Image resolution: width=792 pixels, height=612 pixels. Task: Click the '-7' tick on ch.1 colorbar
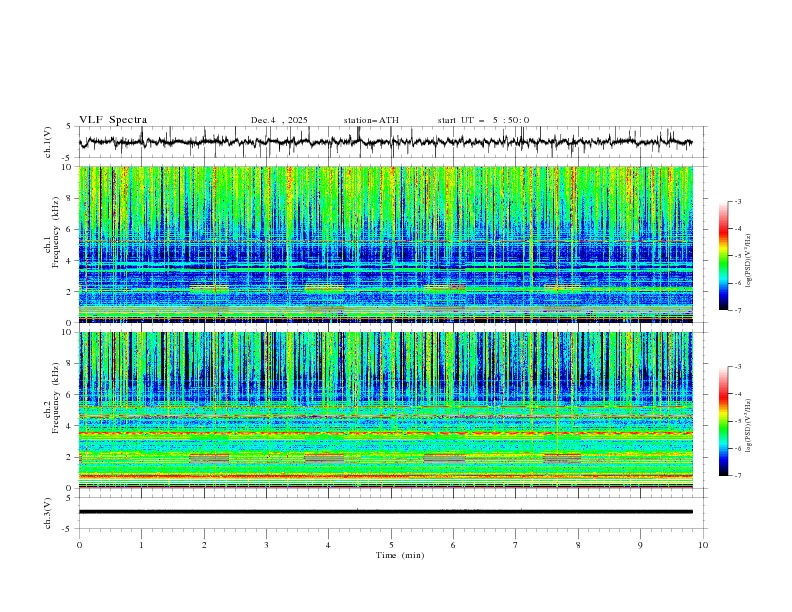(x=738, y=311)
